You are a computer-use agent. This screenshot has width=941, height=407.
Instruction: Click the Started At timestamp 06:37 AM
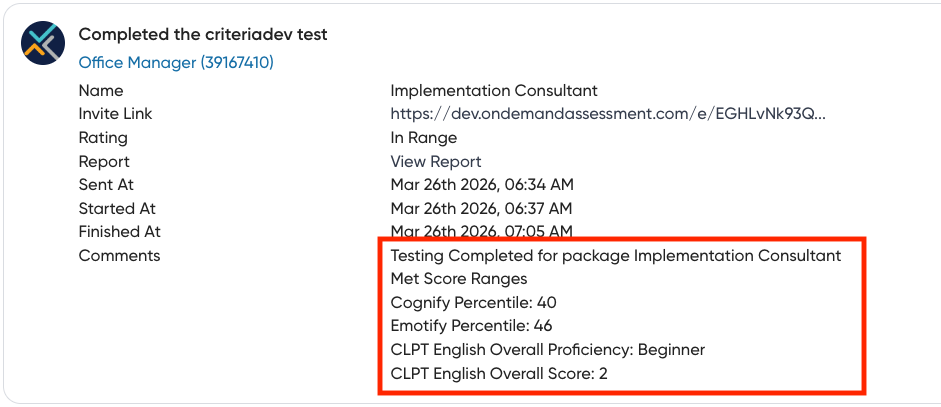482,209
